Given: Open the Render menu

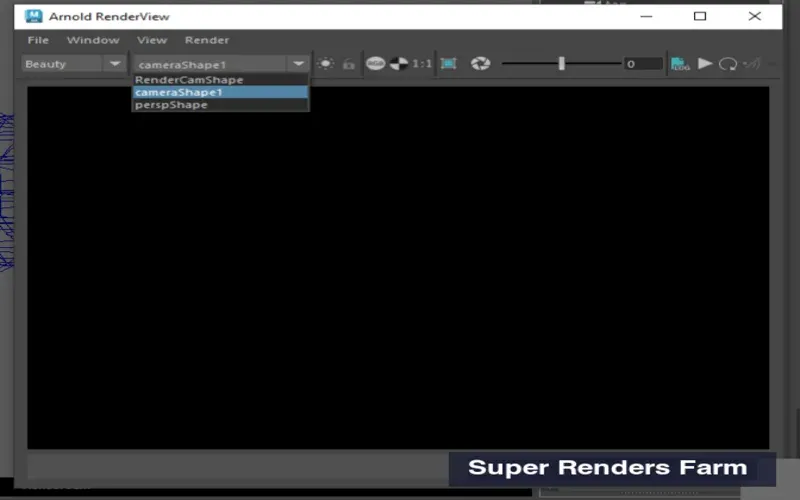Looking at the screenshot, I should [x=207, y=40].
